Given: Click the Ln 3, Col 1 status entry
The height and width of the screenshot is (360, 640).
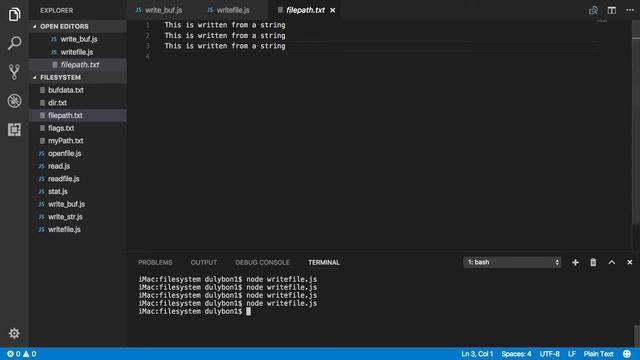Looking at the screenshot, I should pyautogui.click(x=477, y=354).
